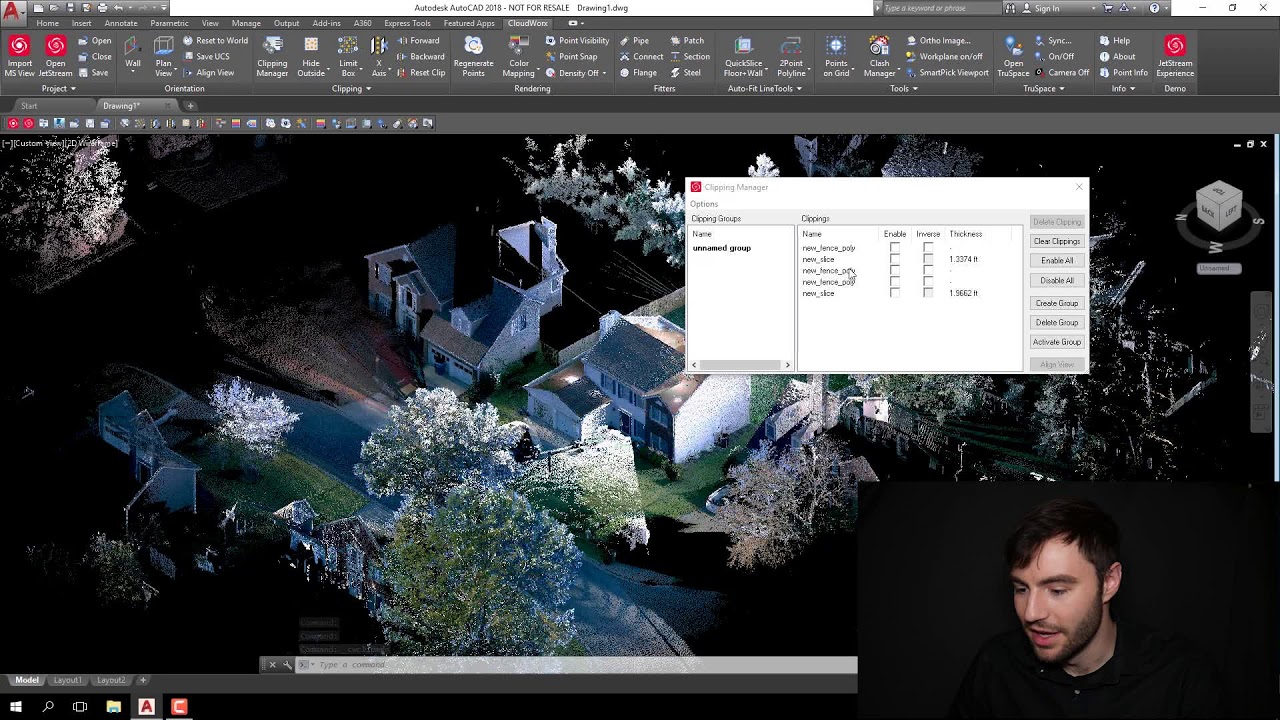Open the Clash Manager
Screen dimensions: 1280x720
[879, 56]
